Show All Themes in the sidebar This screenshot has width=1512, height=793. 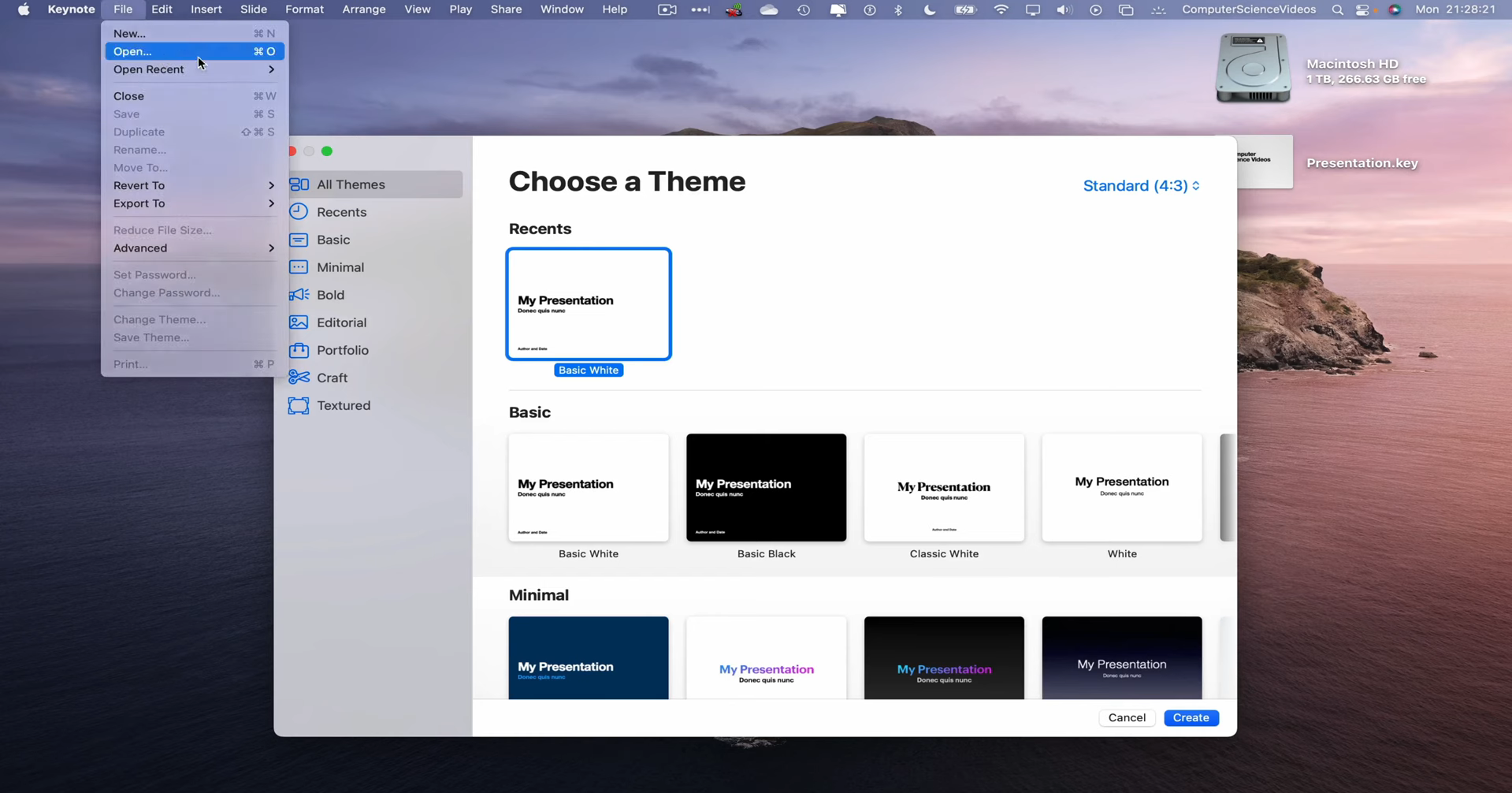click(374, 184)
